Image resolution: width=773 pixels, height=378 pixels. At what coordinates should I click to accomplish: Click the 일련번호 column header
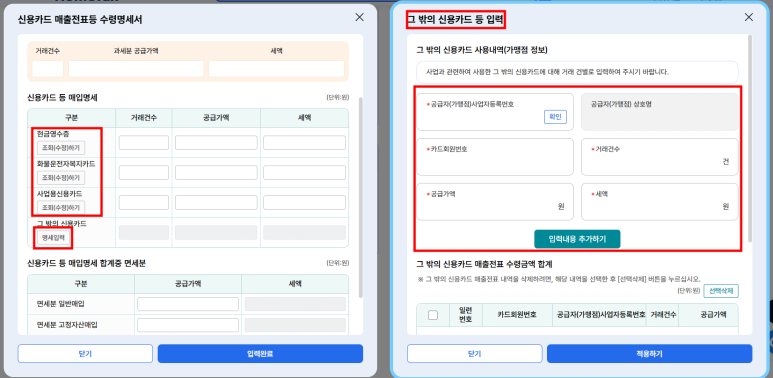click(466, 314)
